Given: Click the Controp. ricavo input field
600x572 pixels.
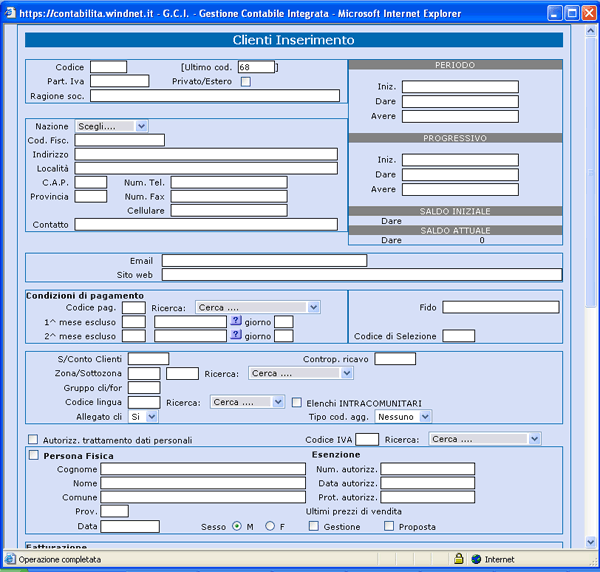Looking at the screenshot, I should (395, 359).
